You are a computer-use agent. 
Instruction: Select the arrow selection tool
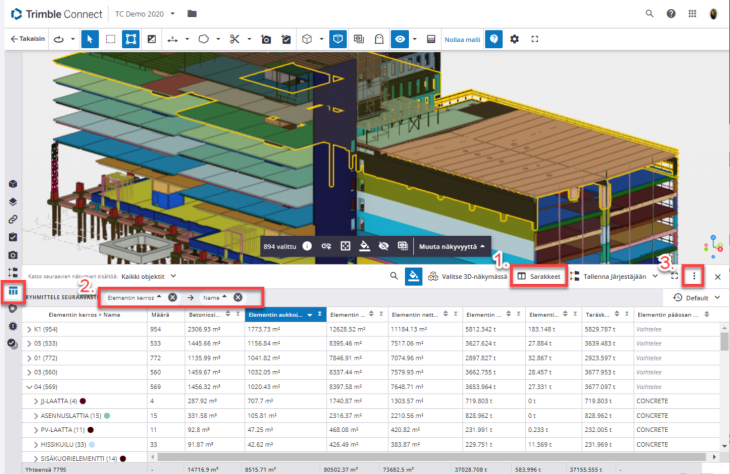(x=88, y=39)
